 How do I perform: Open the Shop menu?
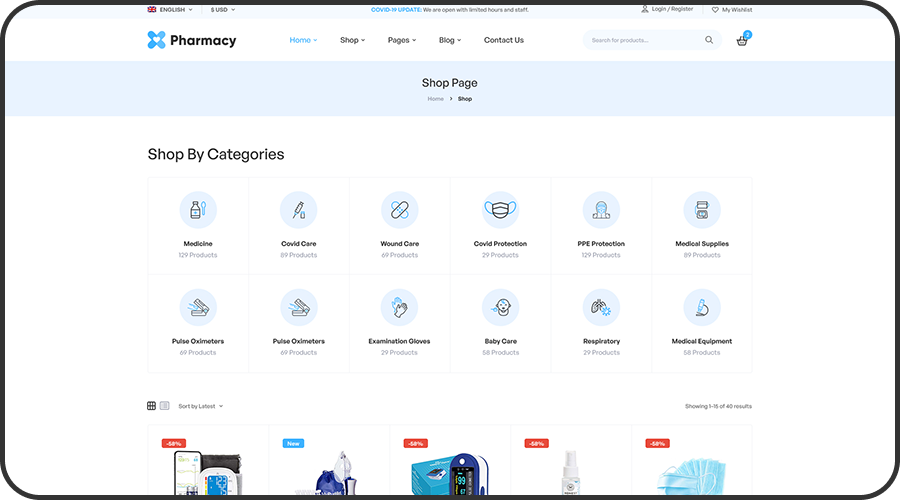coord(352,40)
